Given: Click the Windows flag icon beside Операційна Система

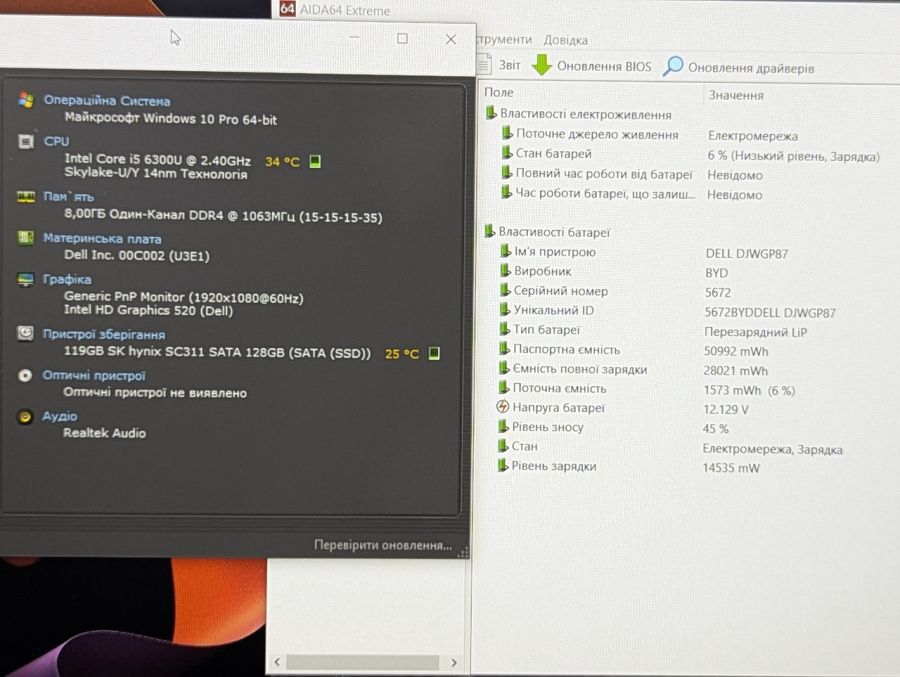Looking at the screenshot, I should point(25,100).
